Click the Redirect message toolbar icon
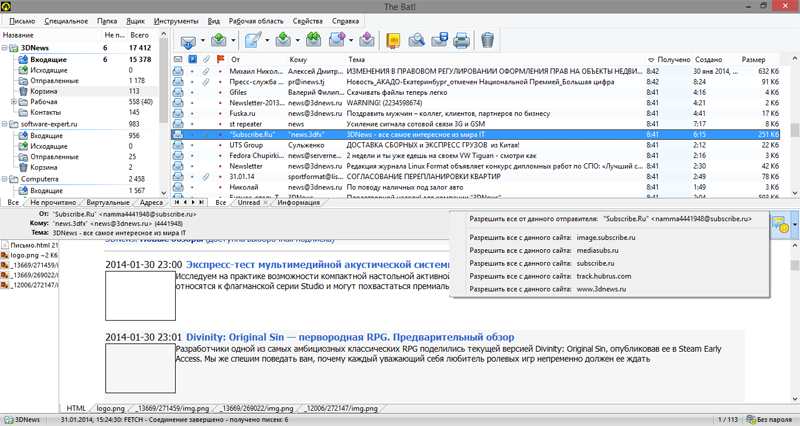 click(367, 40)
